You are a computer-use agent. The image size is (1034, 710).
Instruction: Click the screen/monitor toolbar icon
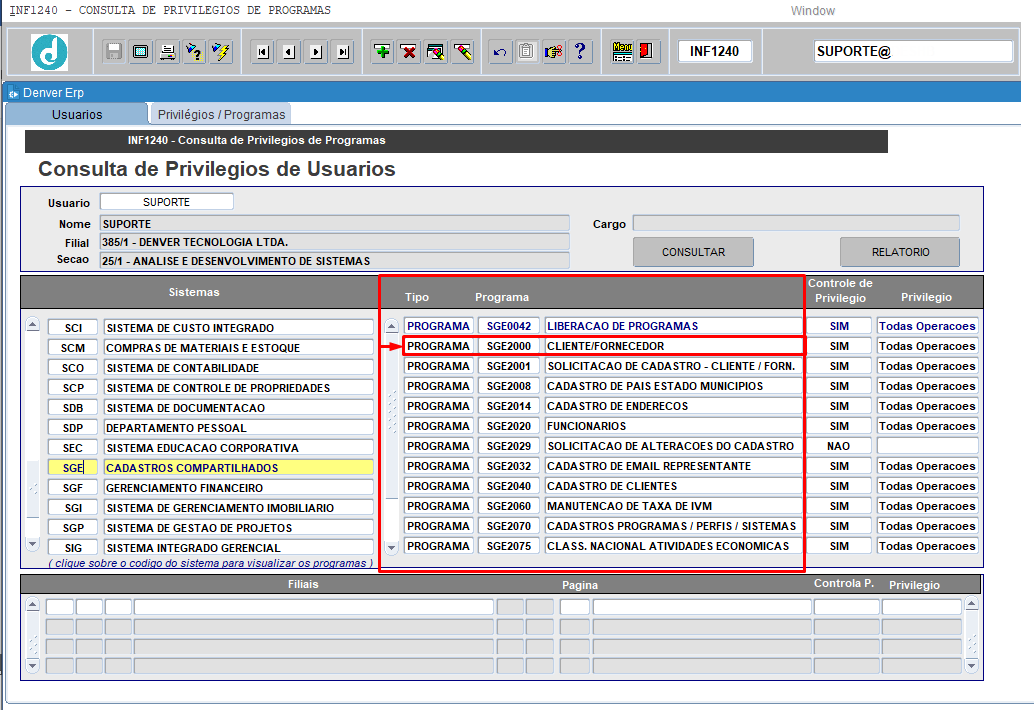[140, 51]
